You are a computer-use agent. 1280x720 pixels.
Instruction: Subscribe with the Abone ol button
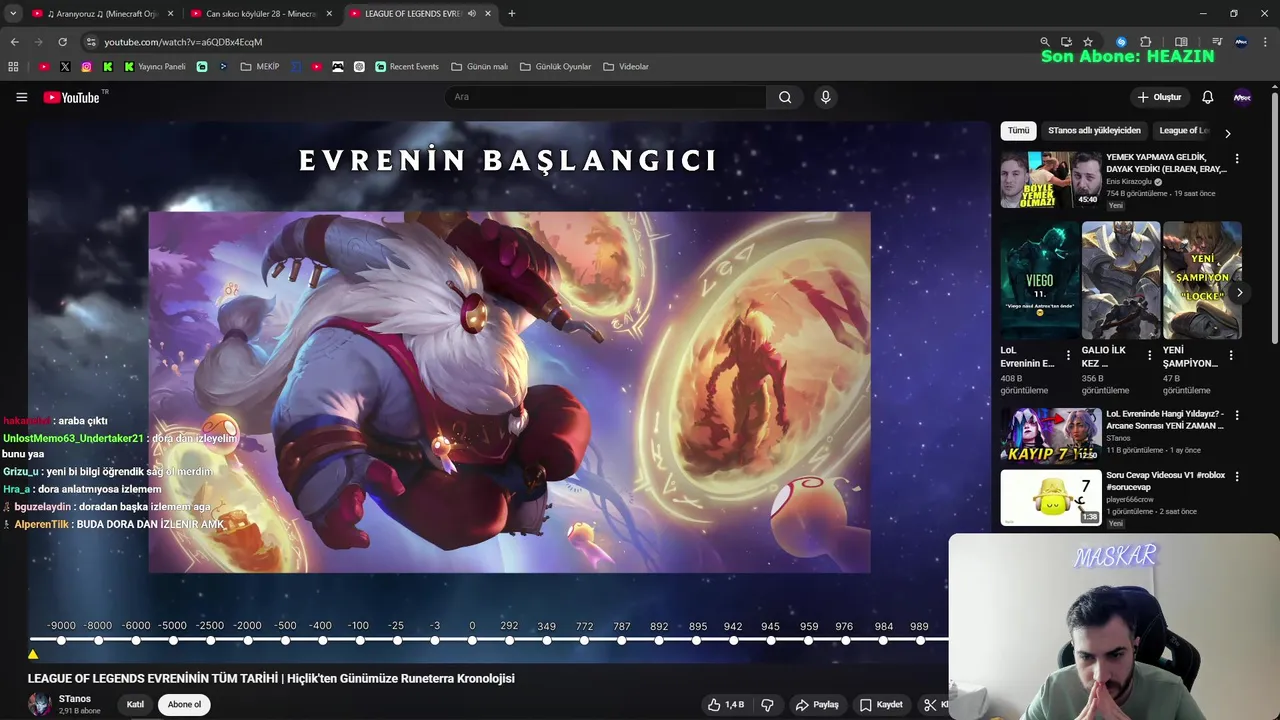[184, 705]
